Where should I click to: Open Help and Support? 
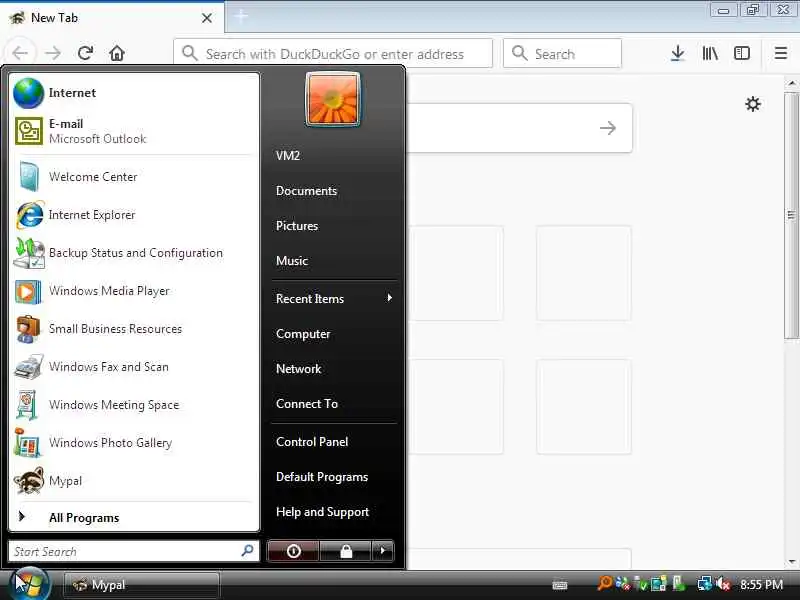322,512
